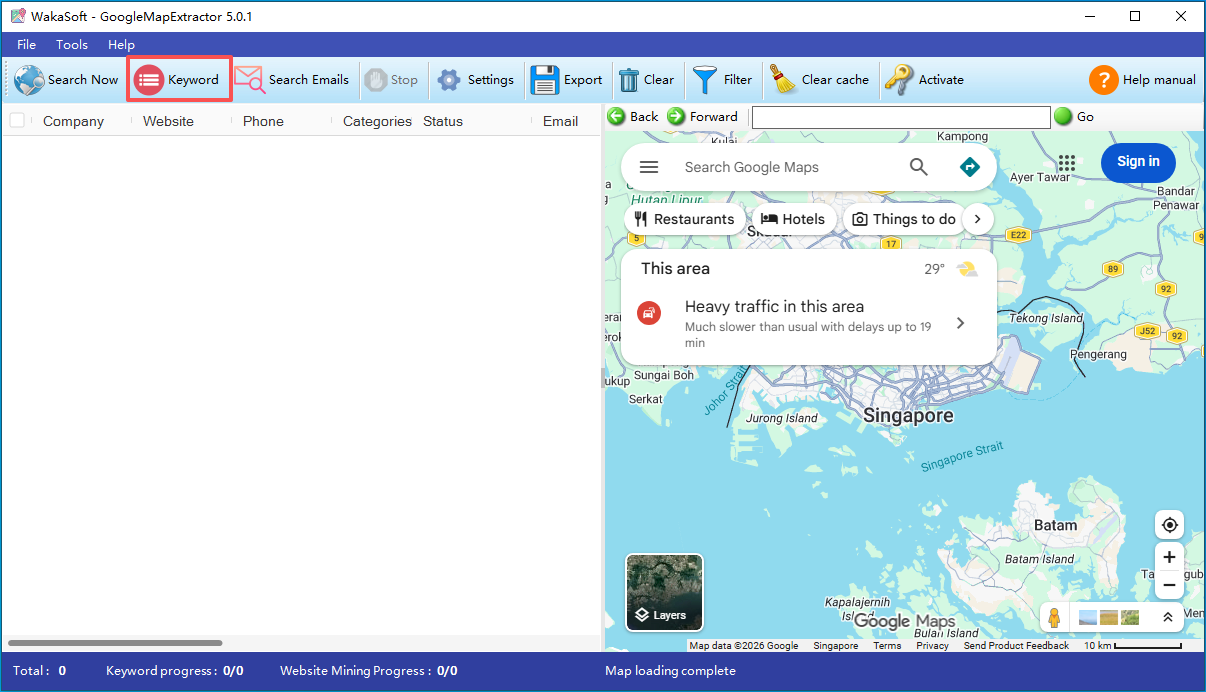Viewport: 1206px width, 692px height.
Task: Click Keyword progress status text
Action: pos(175,671)
